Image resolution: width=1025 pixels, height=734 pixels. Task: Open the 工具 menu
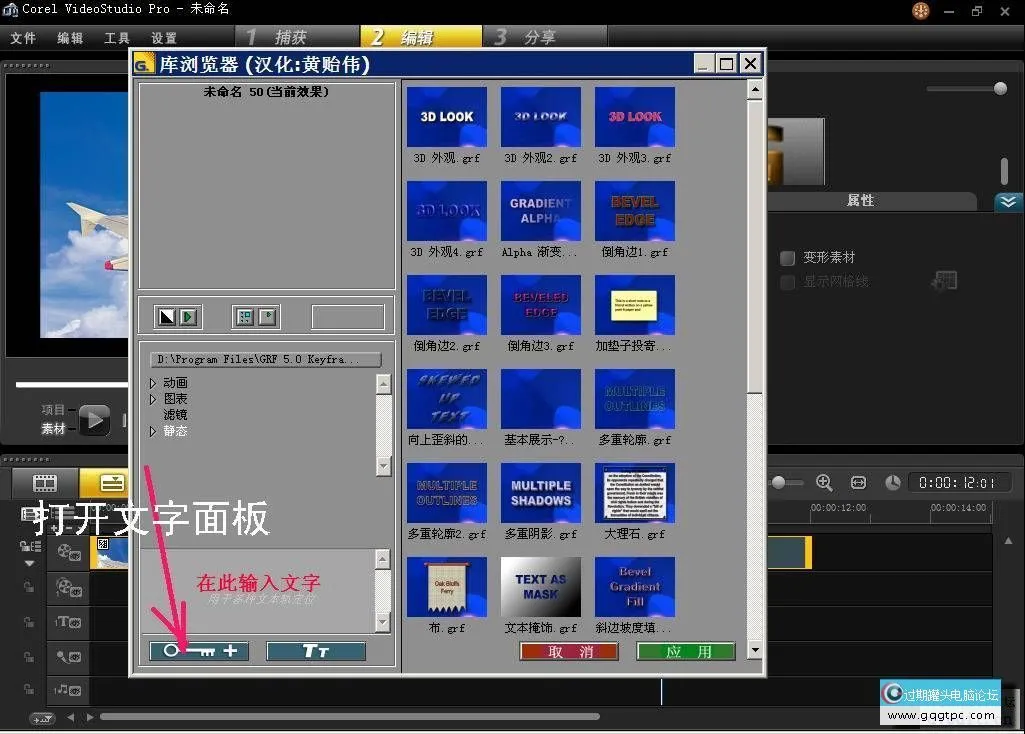[x=115, y=37]
